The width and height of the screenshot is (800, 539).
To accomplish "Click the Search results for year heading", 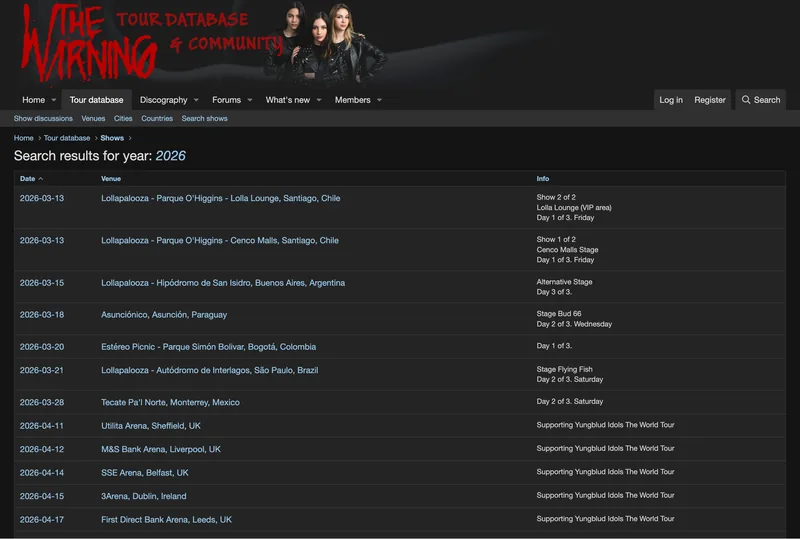I will pos(99,156).
